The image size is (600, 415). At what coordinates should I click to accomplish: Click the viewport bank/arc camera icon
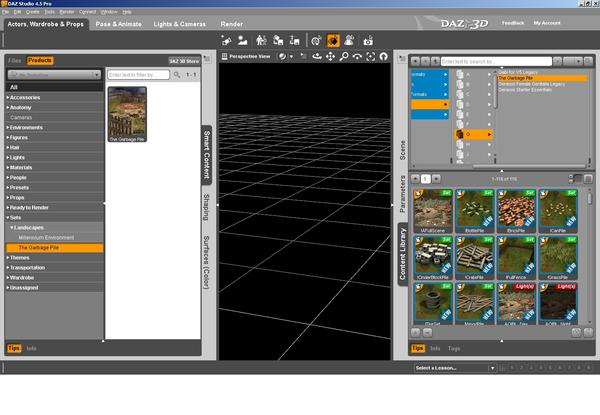coord(357,57)
